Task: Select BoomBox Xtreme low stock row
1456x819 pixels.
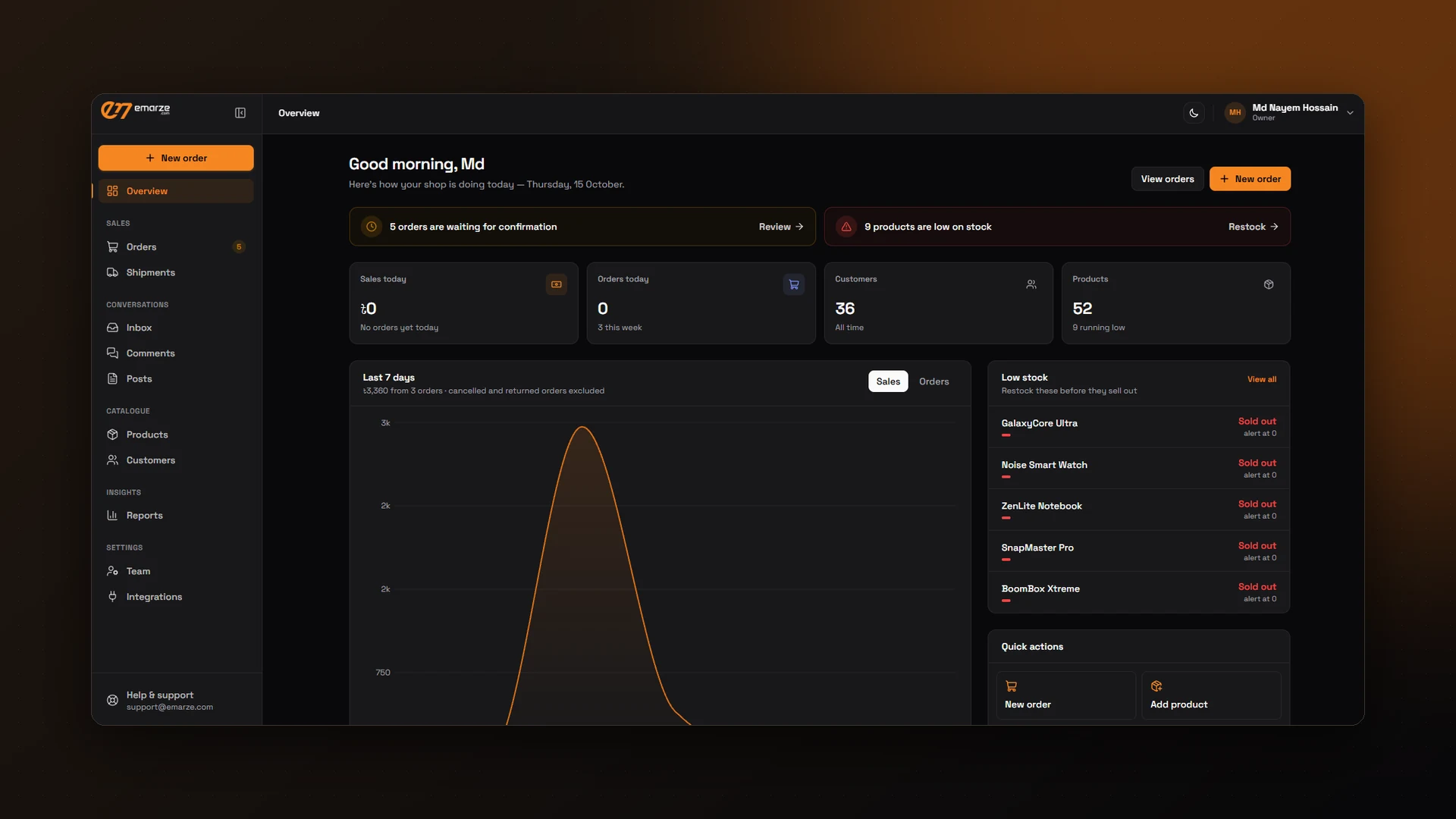Action: 1138,592
